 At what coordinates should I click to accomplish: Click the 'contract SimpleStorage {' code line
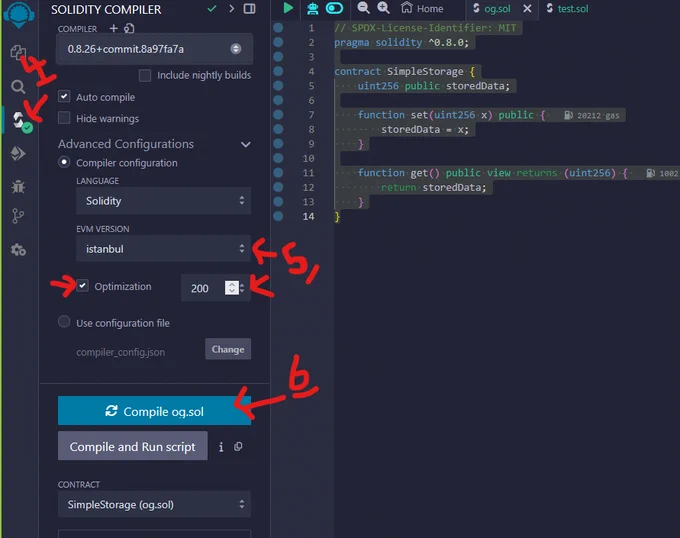(405, 71)
